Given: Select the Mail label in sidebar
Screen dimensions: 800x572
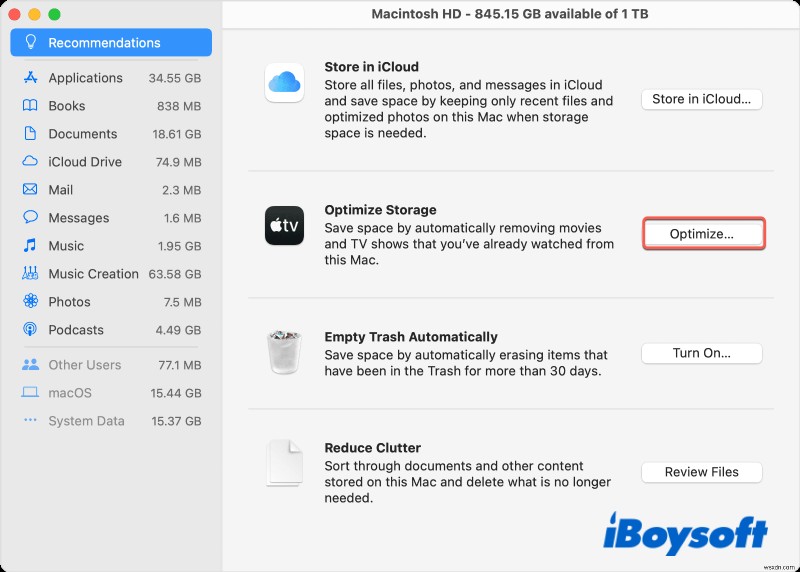Looking at the screenshot, I should tap(61, 190).
